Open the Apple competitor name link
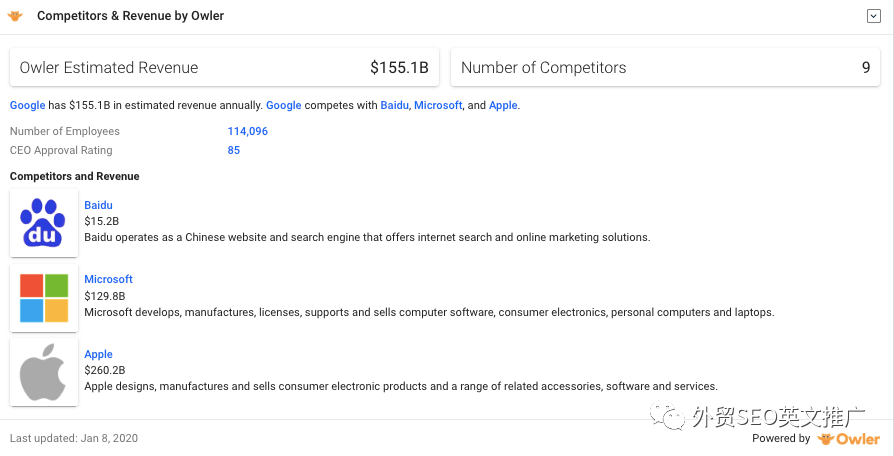Screen dimensions: 894x456 pos(98,354)
